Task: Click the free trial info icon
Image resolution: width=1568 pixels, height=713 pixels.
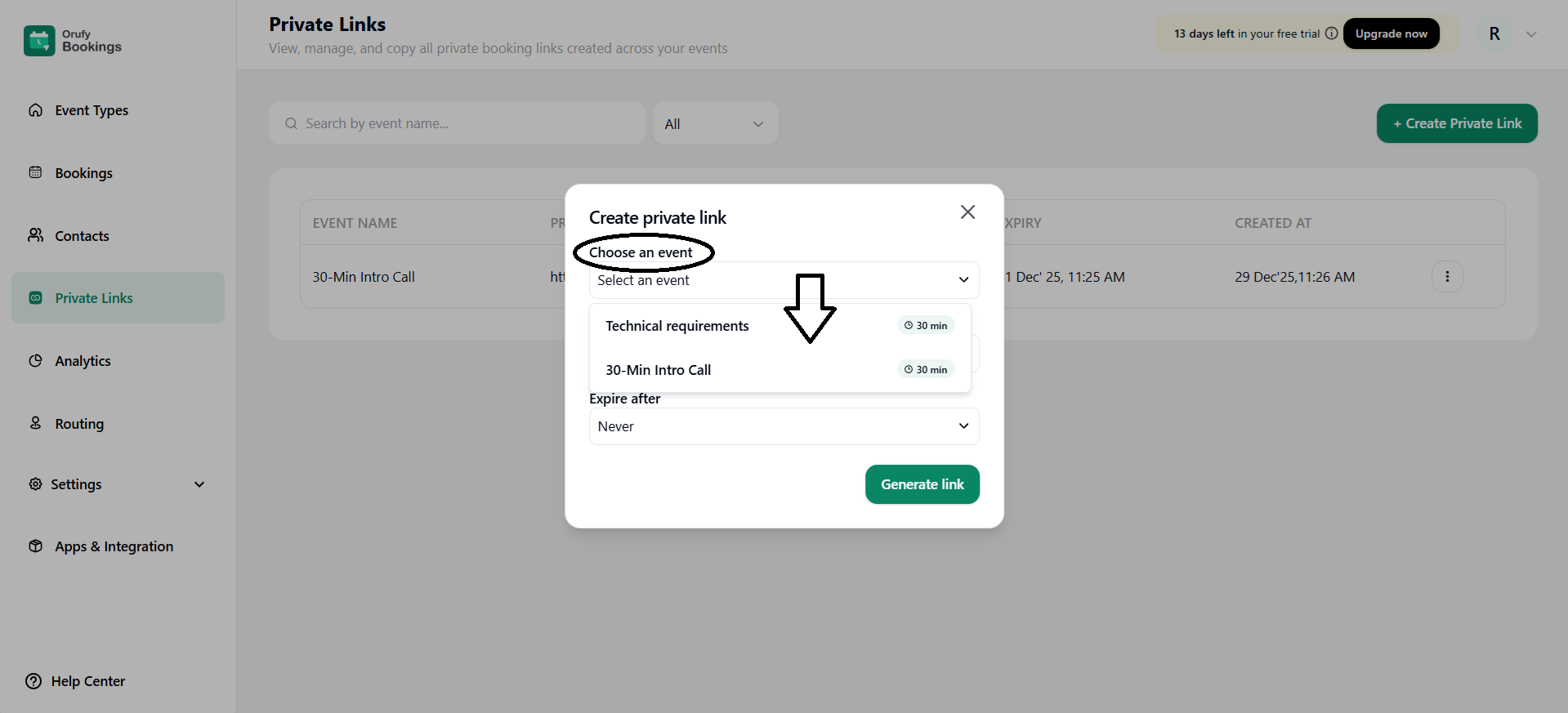Action: coord(1331,33)
